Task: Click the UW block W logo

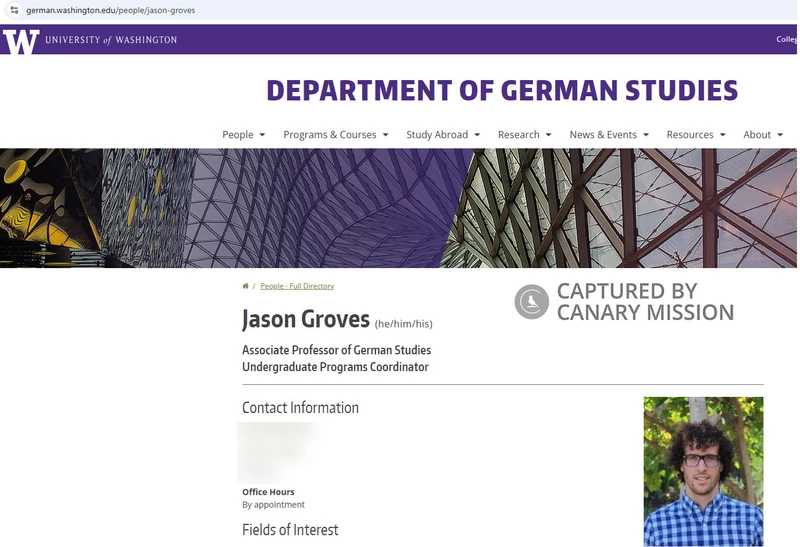Action: click(x=21, y=41)
